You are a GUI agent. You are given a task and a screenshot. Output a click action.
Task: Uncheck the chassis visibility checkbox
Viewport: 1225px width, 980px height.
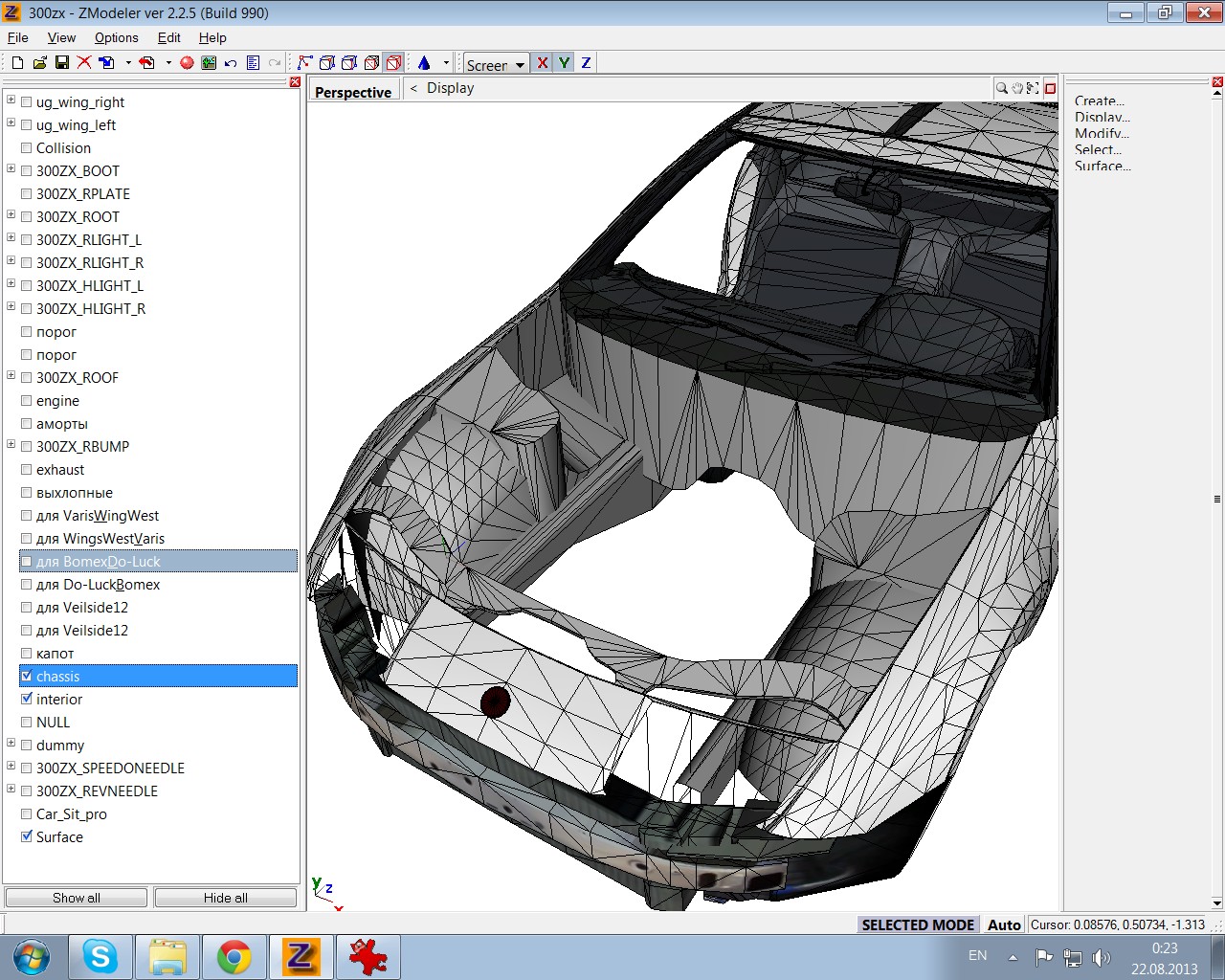(27, 677)
